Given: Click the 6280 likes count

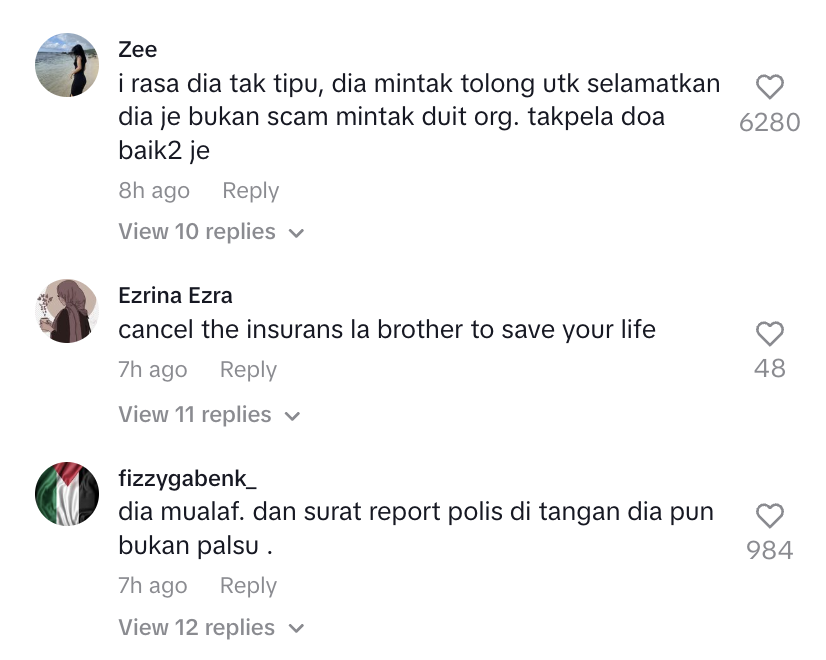Looking at the screenshot, I should tap(770, 122).
